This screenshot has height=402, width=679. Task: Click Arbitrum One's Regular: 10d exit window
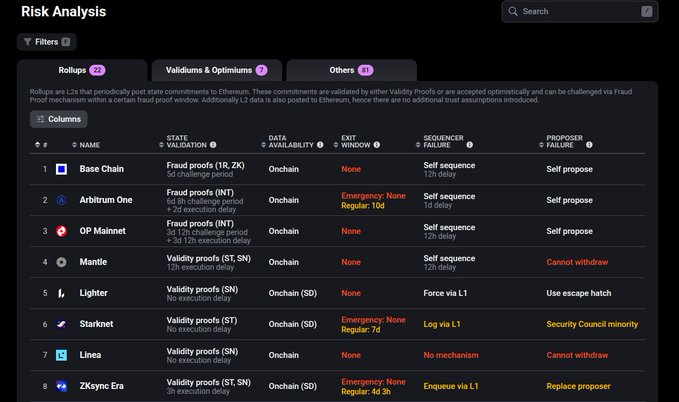[362, 206]
